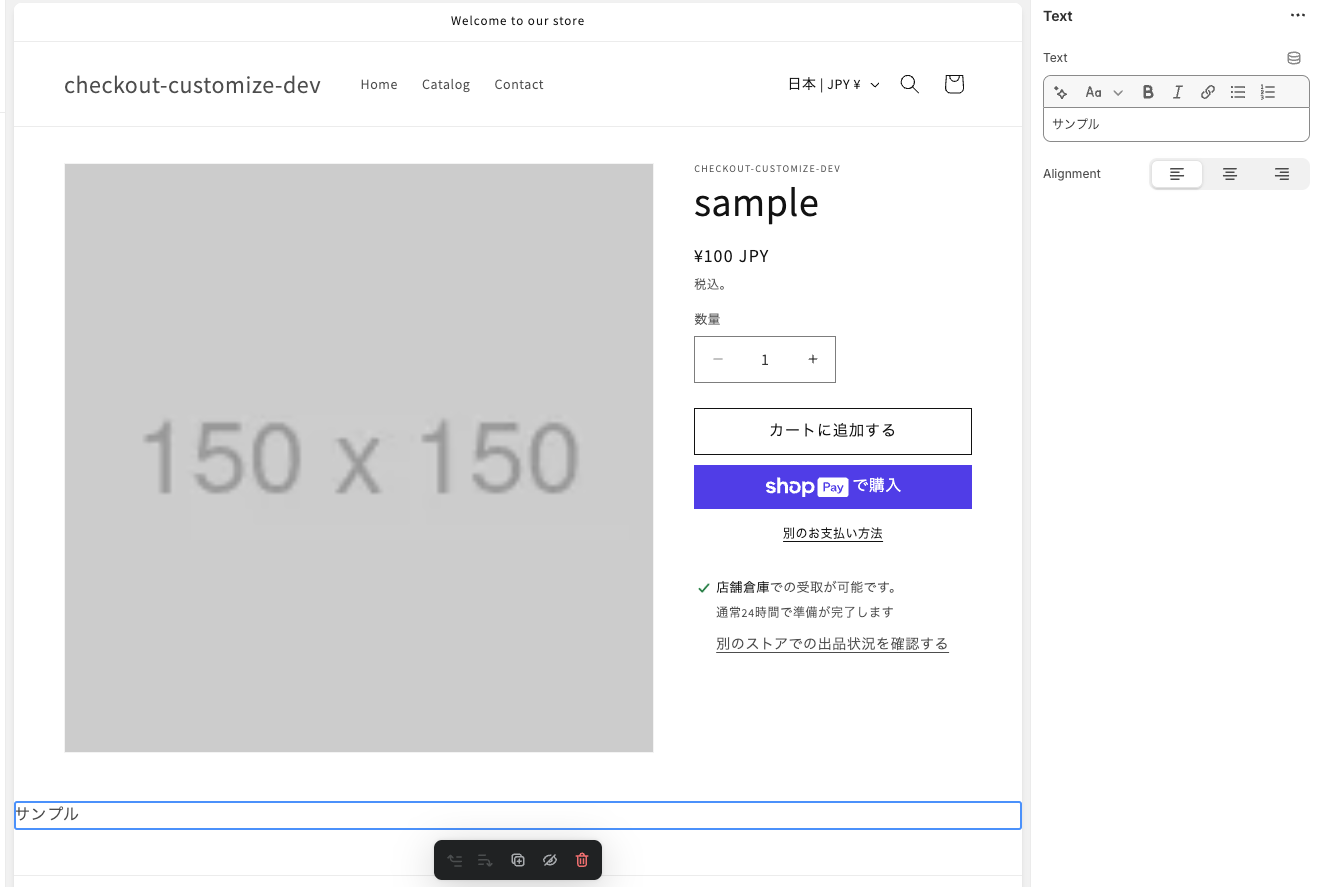
Task: Click the 税込。 tax note text
Action: (x=710, y=284)
